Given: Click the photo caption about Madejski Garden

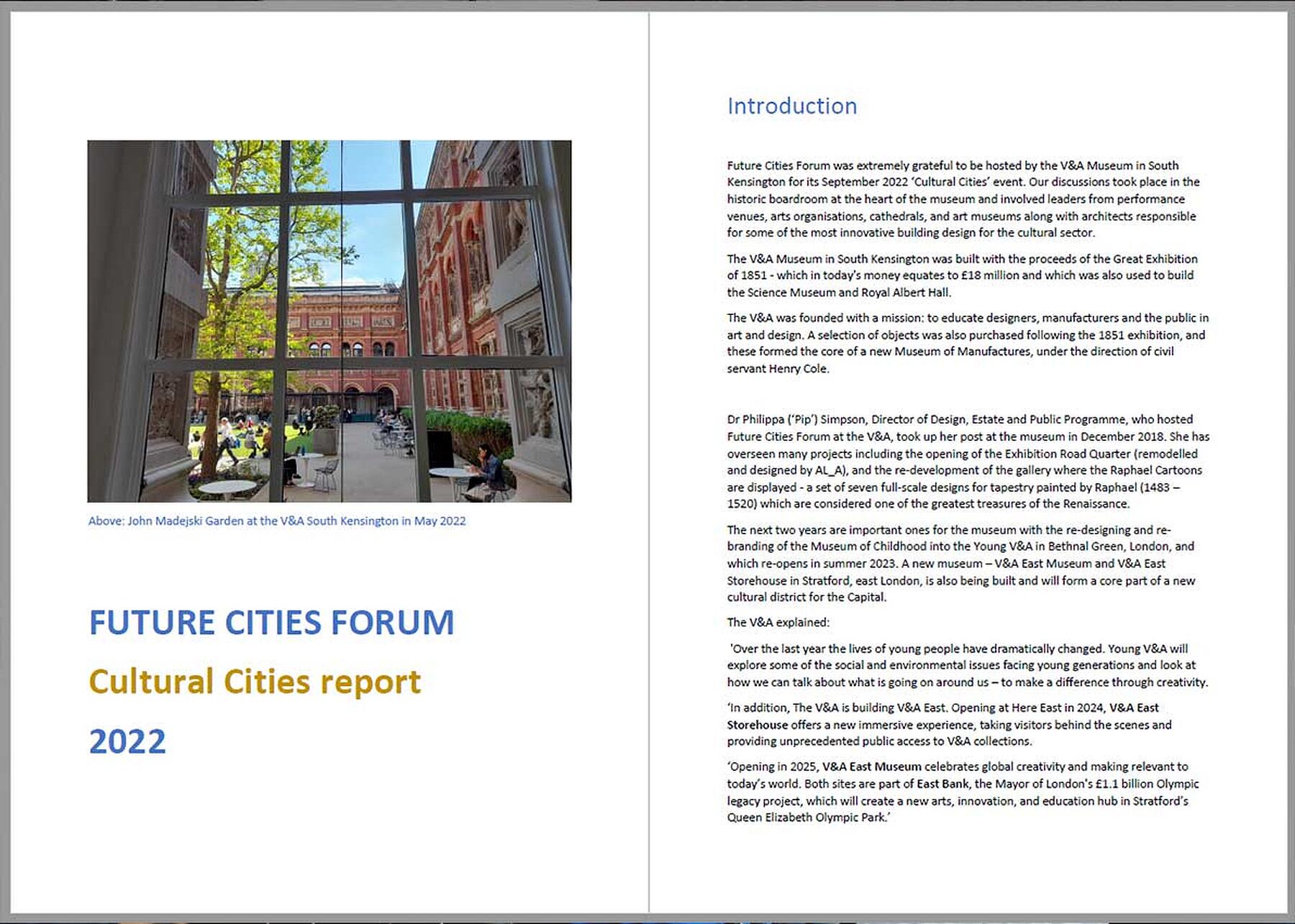Looking at the screenshot, I should (277, 521).
